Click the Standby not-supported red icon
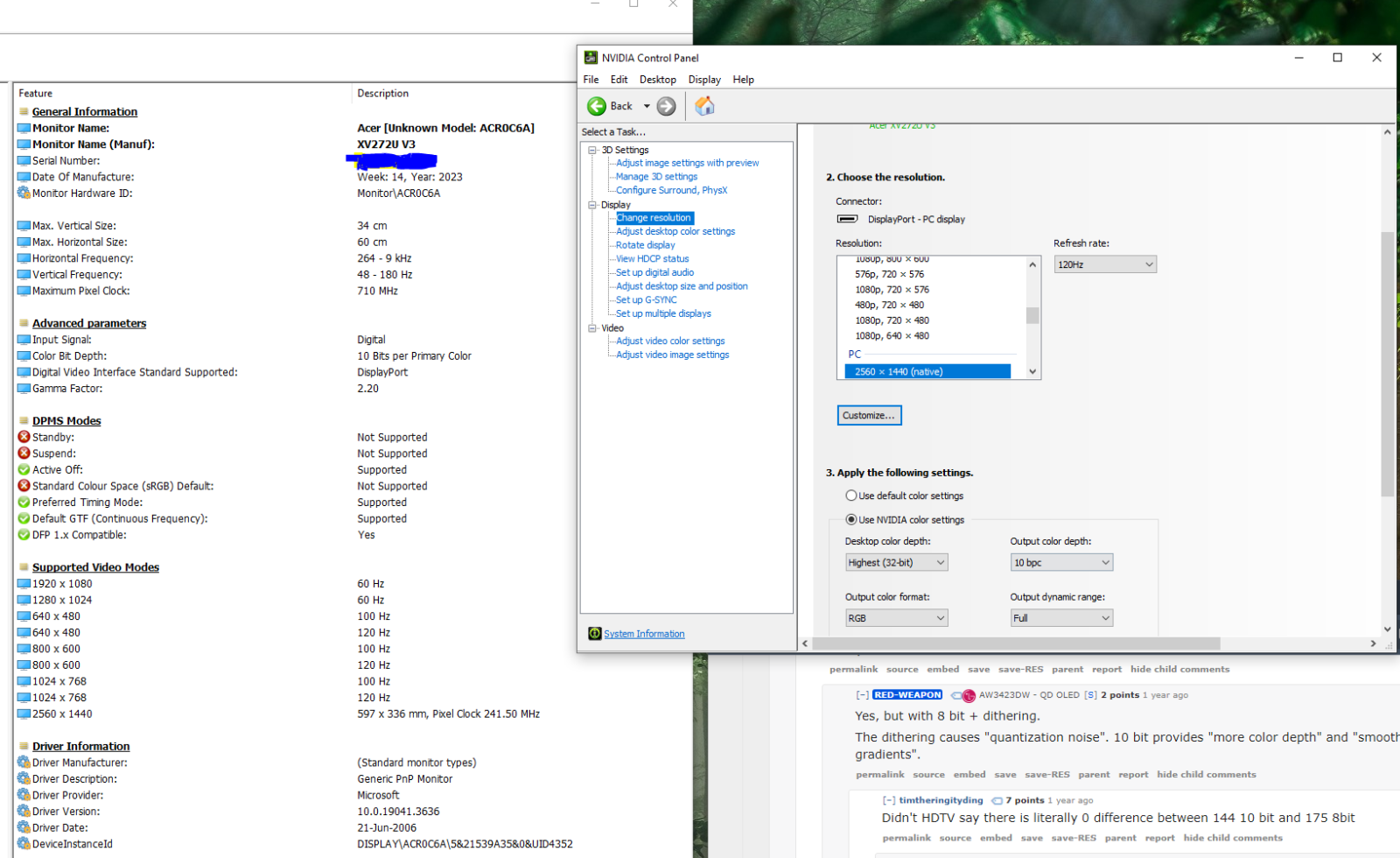This screenshot has height=858, width=1400. point(24,437)
